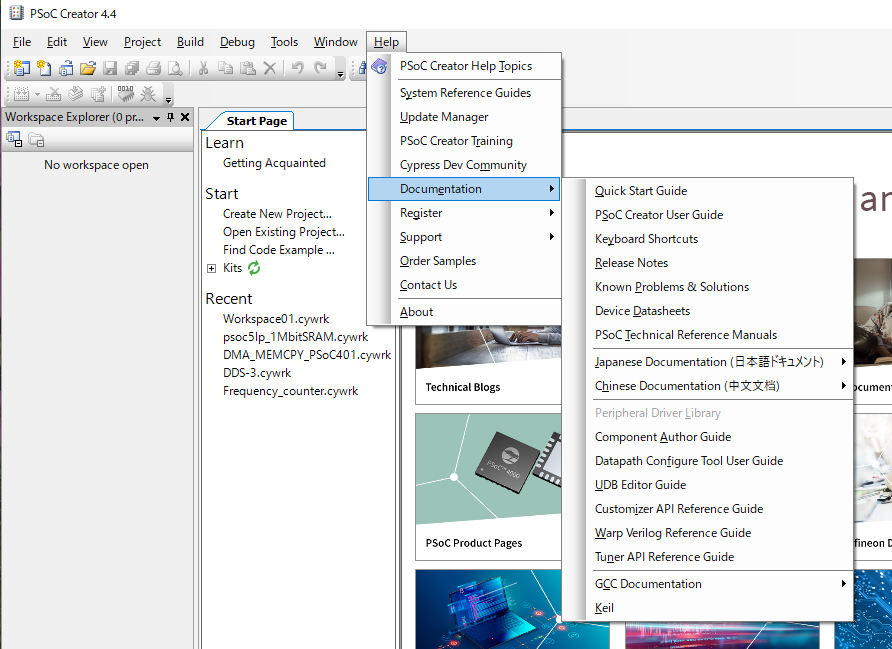Image resolution: width=892 pixels, height=649 pixels.
Task: Click the Cut scissors icon
Action: (203, 68)
